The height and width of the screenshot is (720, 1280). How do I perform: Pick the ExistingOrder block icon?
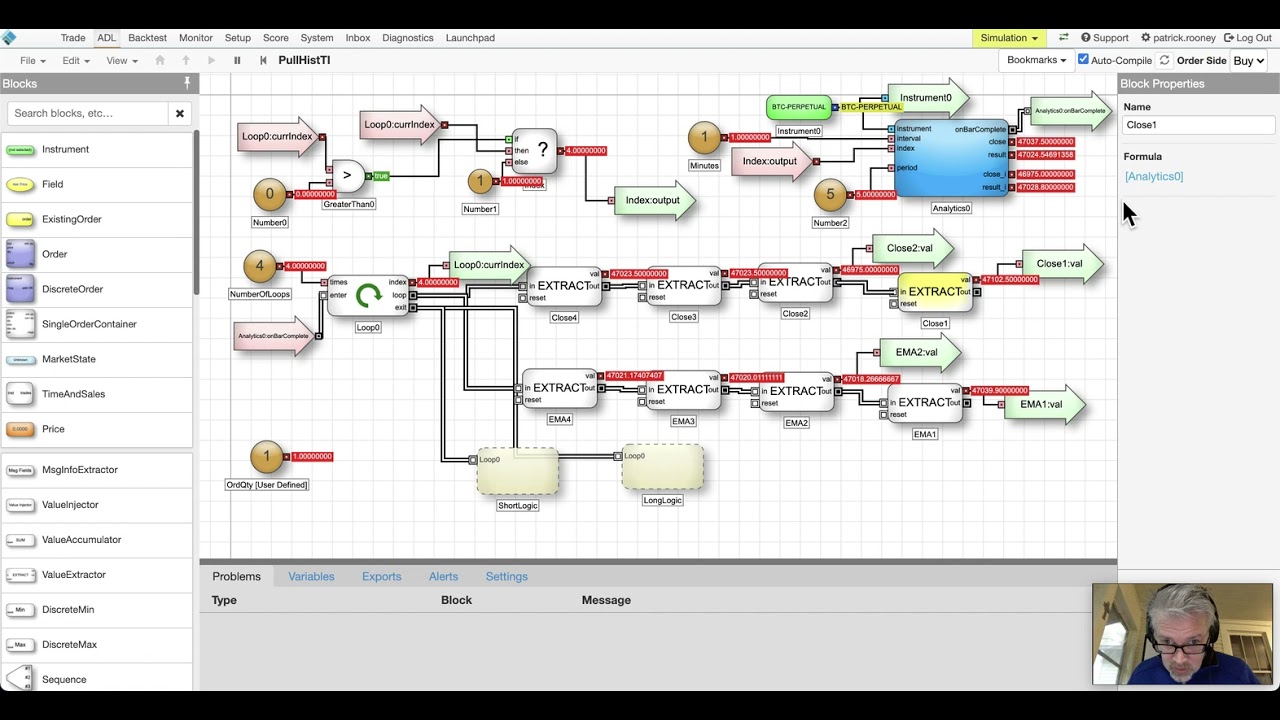(x=20, y=220)
